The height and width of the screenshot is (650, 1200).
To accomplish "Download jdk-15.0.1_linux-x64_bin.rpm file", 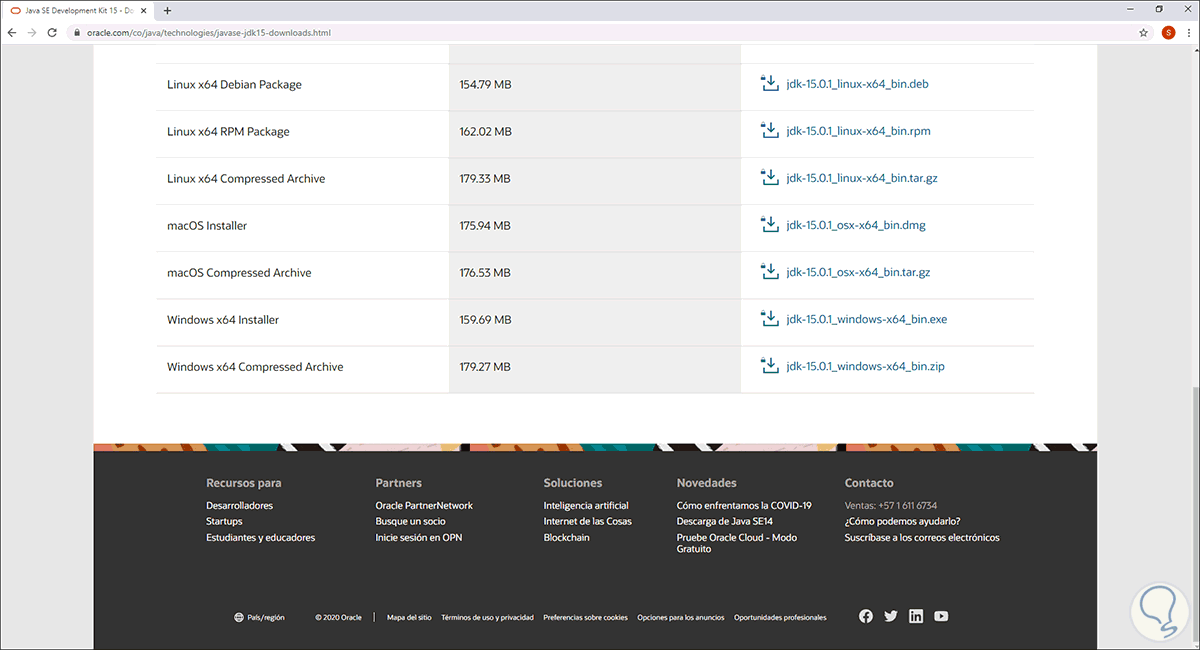I will (x=858, y=131).
